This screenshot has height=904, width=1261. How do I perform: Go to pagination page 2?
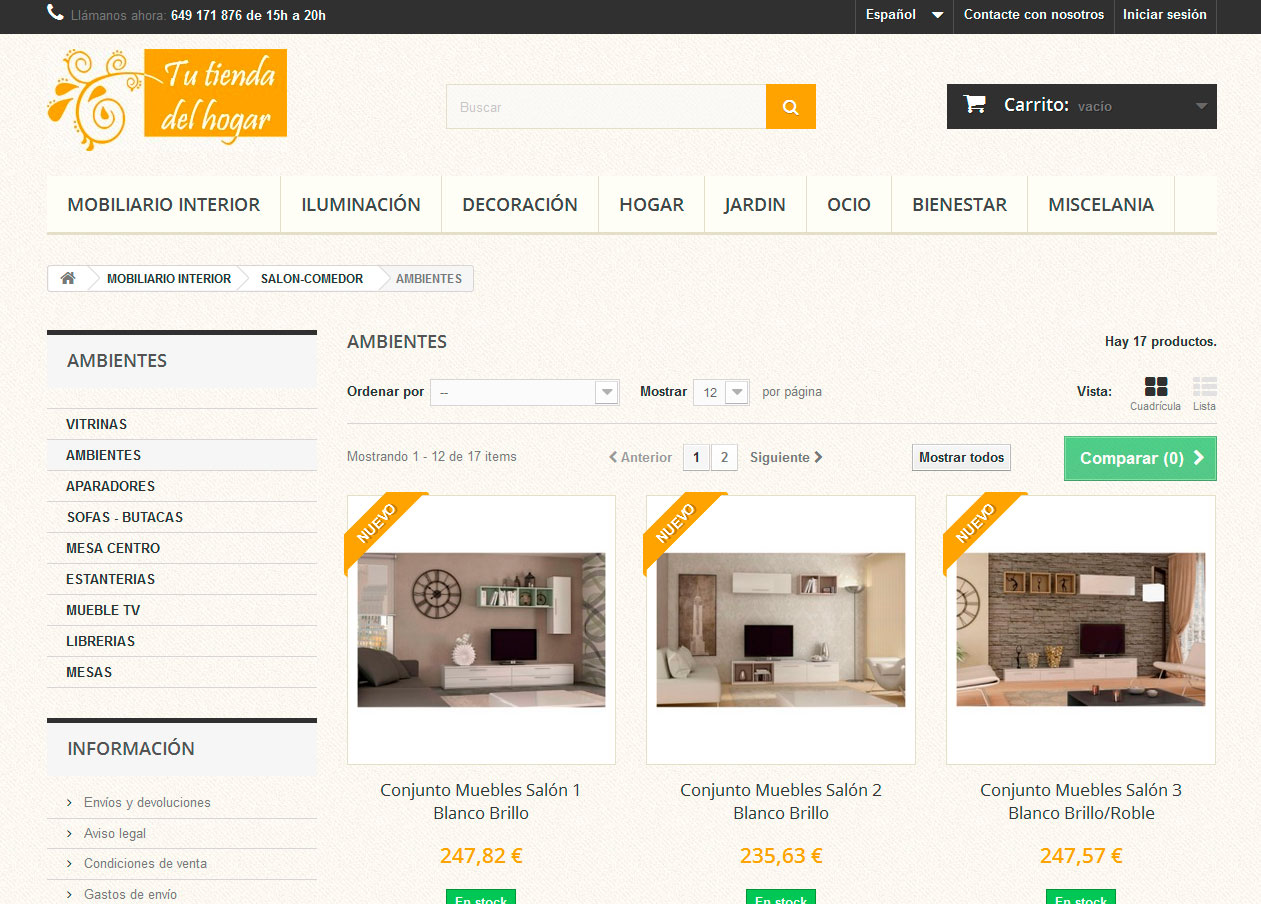[724, 458]
